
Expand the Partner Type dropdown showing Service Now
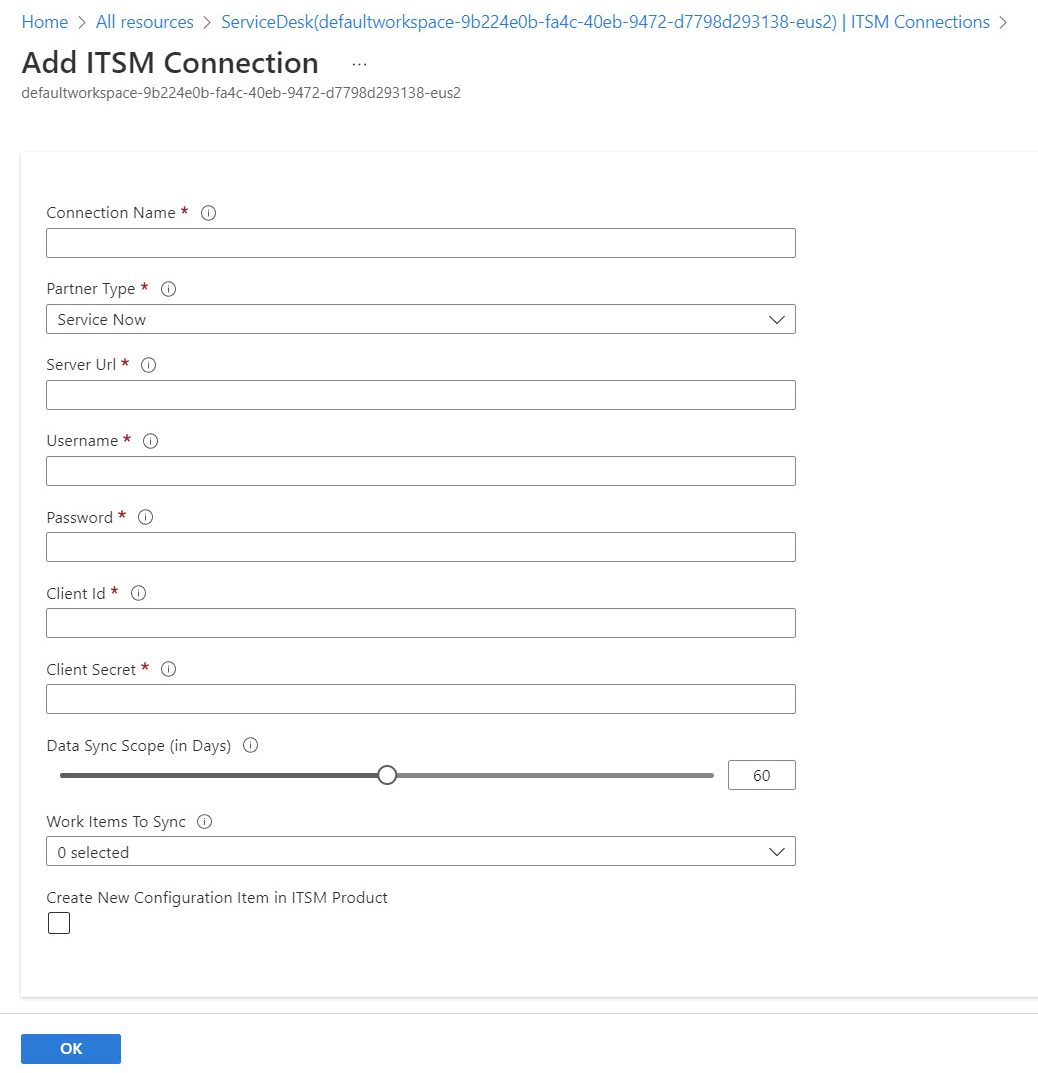pos(421,319)
